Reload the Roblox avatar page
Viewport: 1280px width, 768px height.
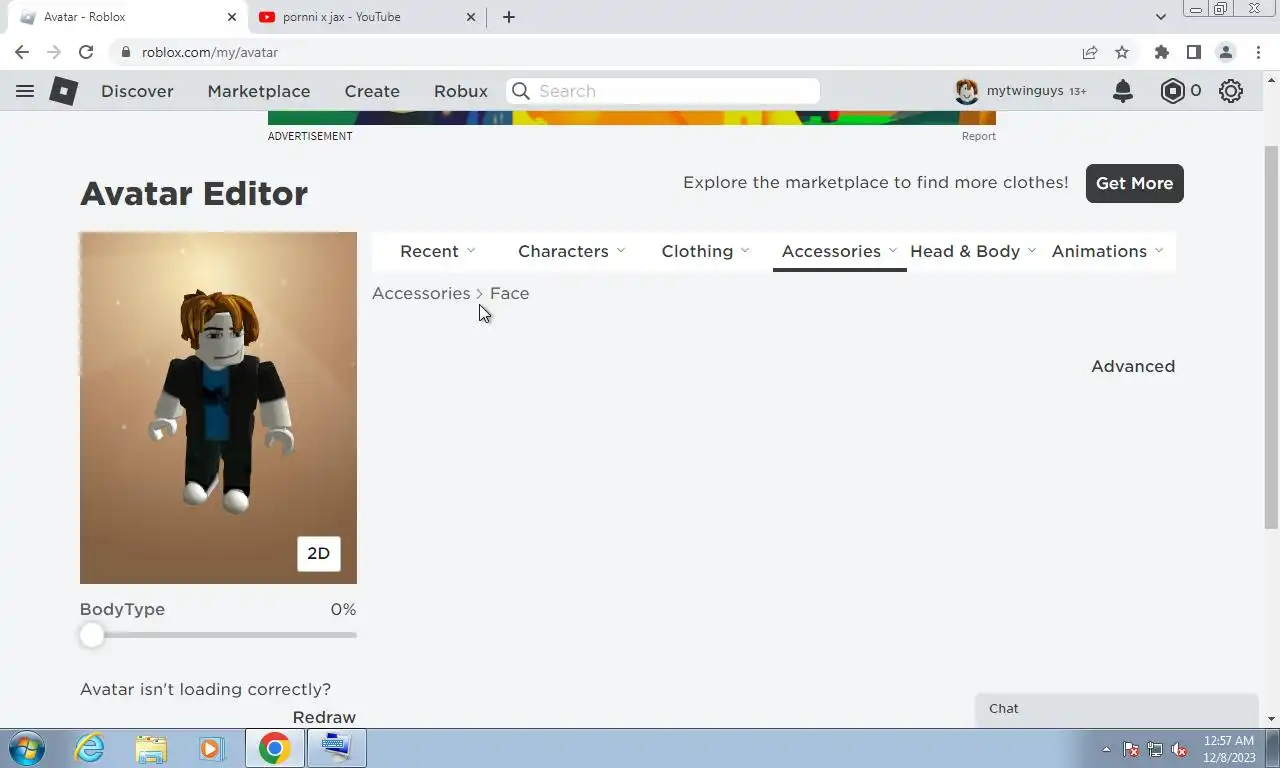[x=86, y=52]
